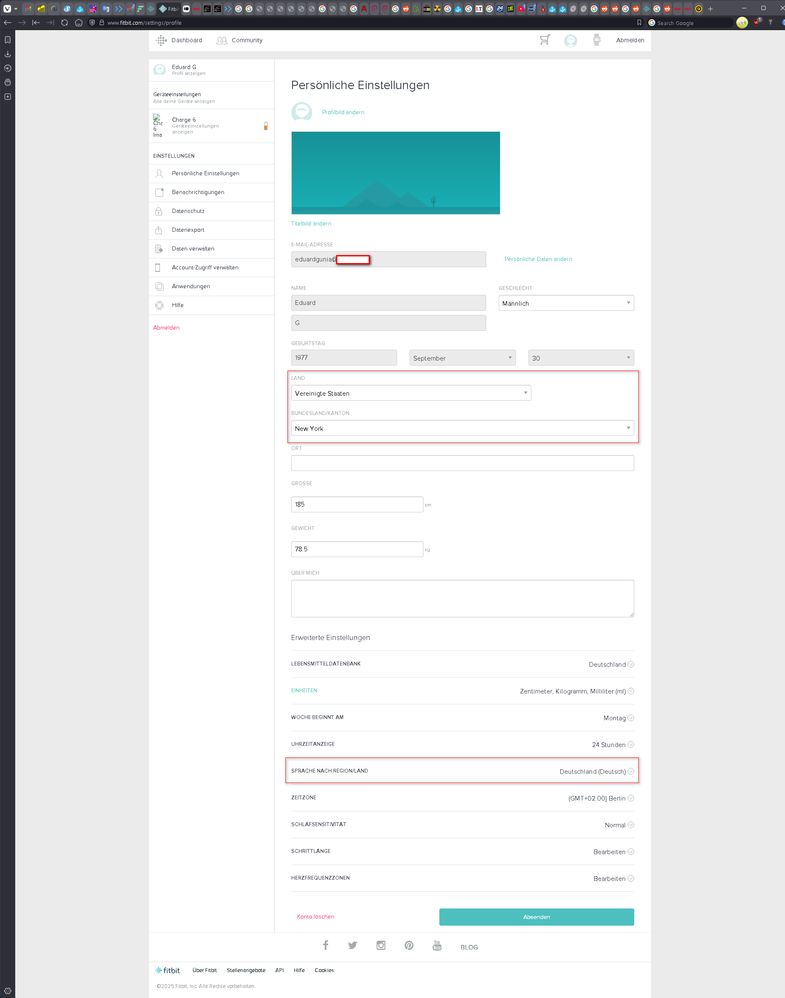
Task: Open the shopping cart icon in header
Action: tap(544, 40)
